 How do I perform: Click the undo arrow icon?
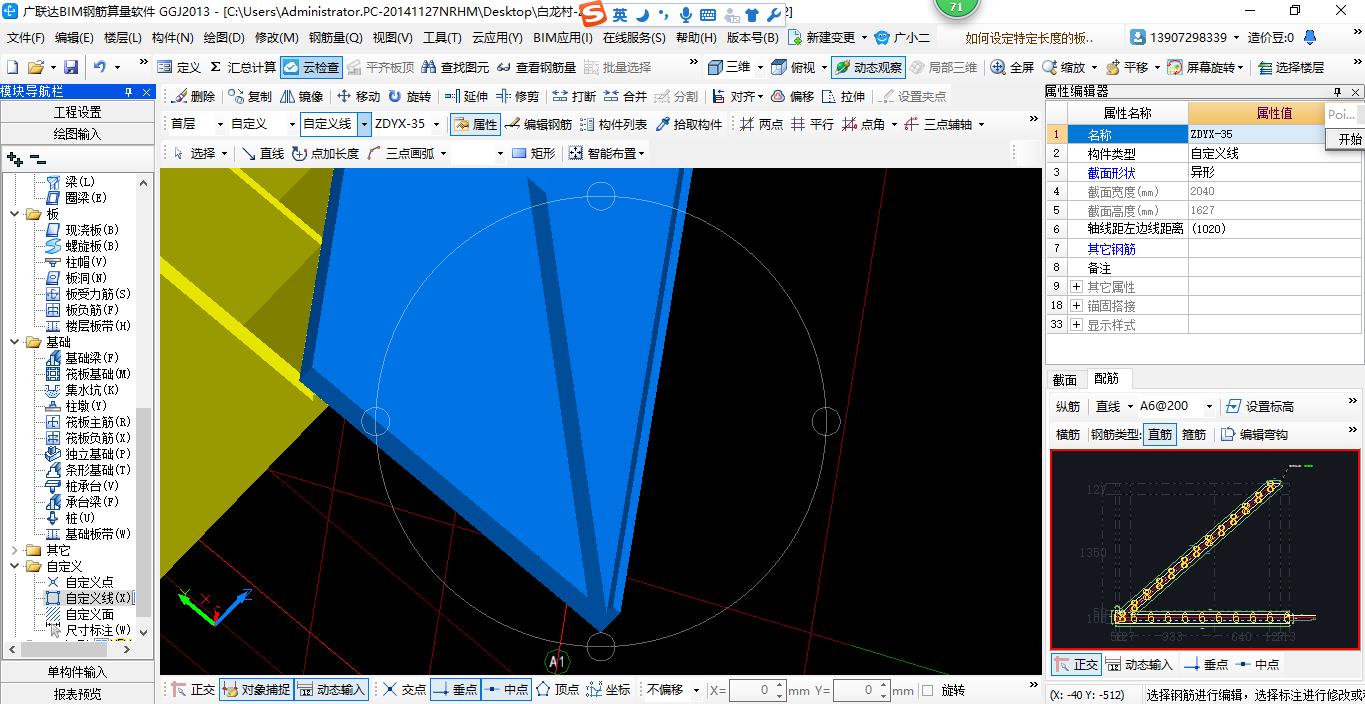(100, 68)
